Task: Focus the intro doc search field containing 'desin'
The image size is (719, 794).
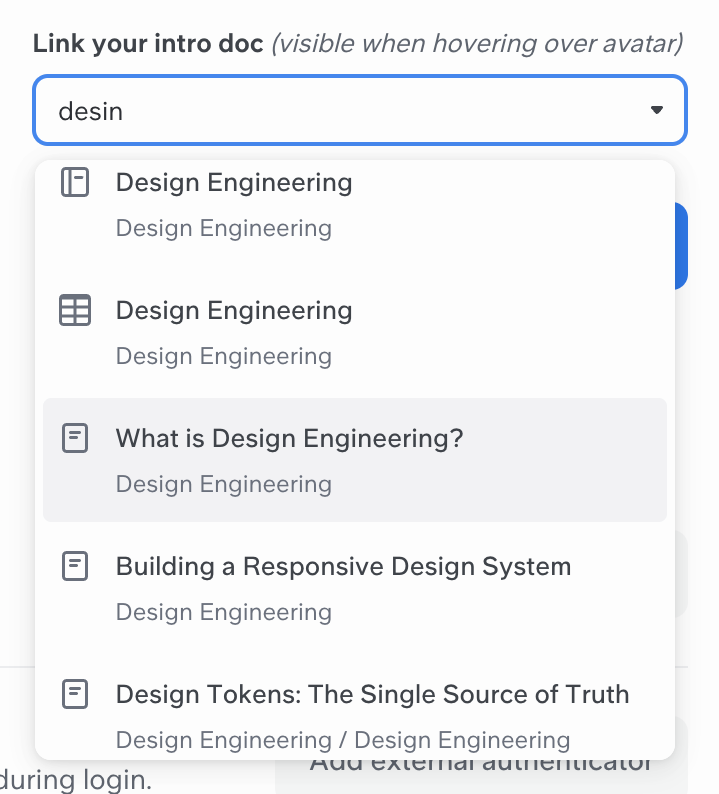Action: [x=330, y=110]
